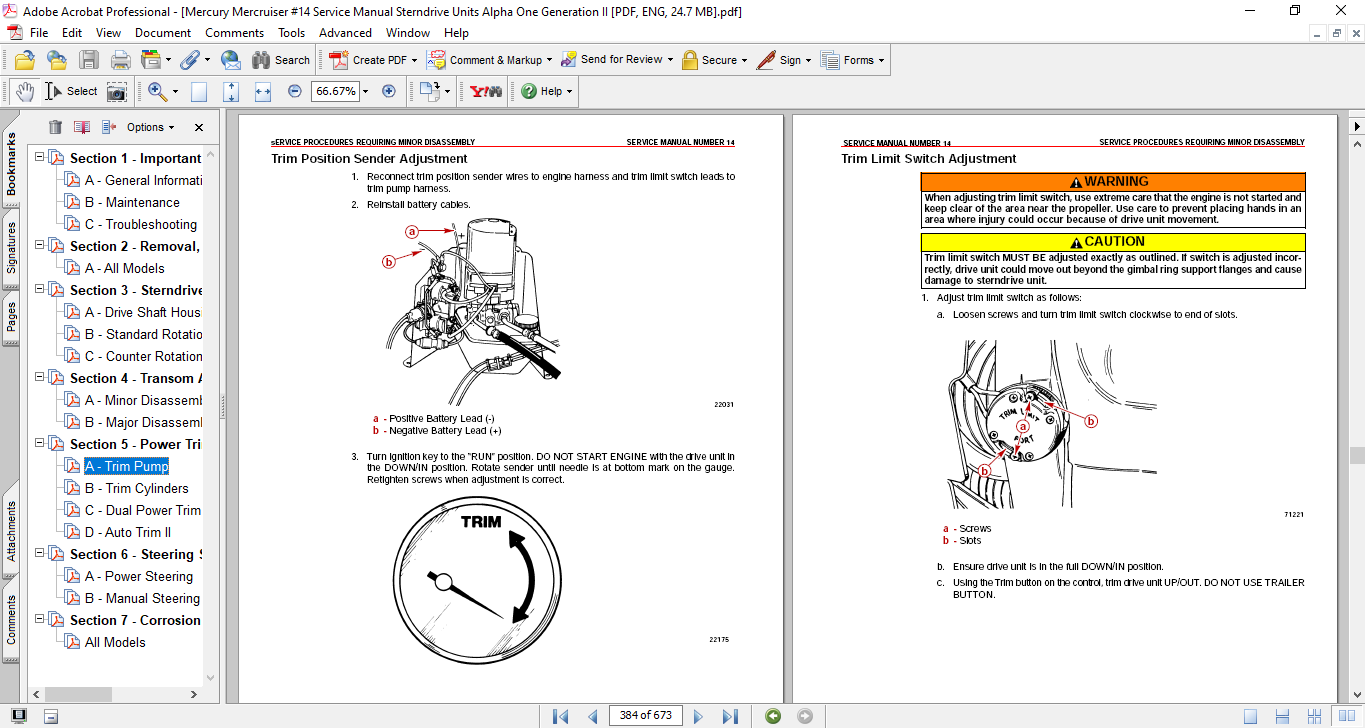Delete the selected bookmark with trash icon
1365x728 pixels.
55,127
